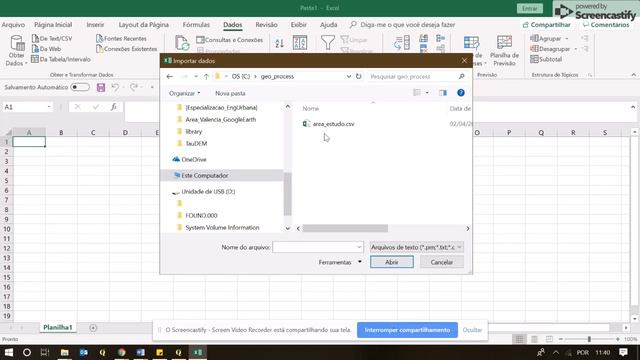The image size is (640, 360).
Task: Open the Classificar sort dialog icon
Action: point(300,43)
